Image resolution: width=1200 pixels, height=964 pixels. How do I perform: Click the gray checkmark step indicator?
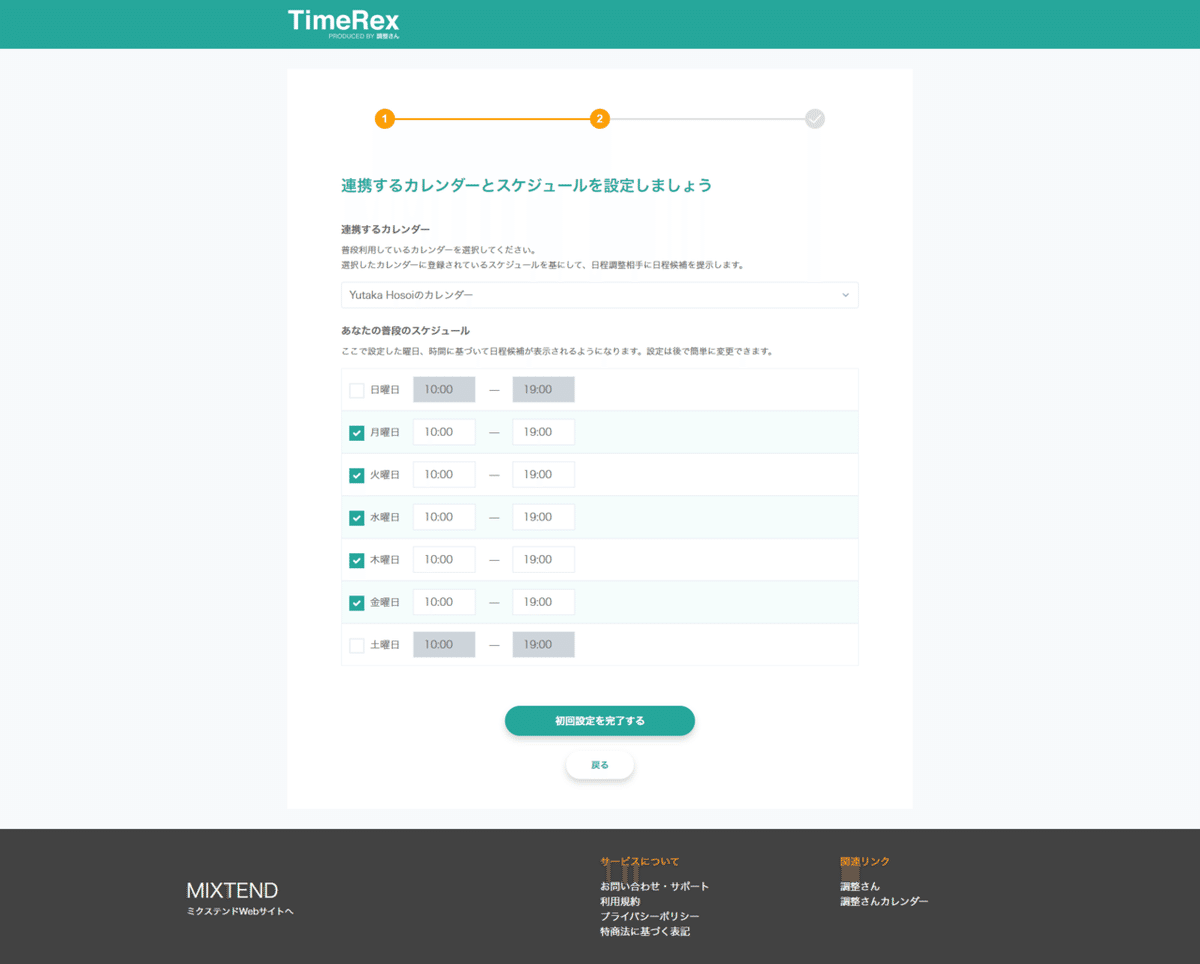814,118
